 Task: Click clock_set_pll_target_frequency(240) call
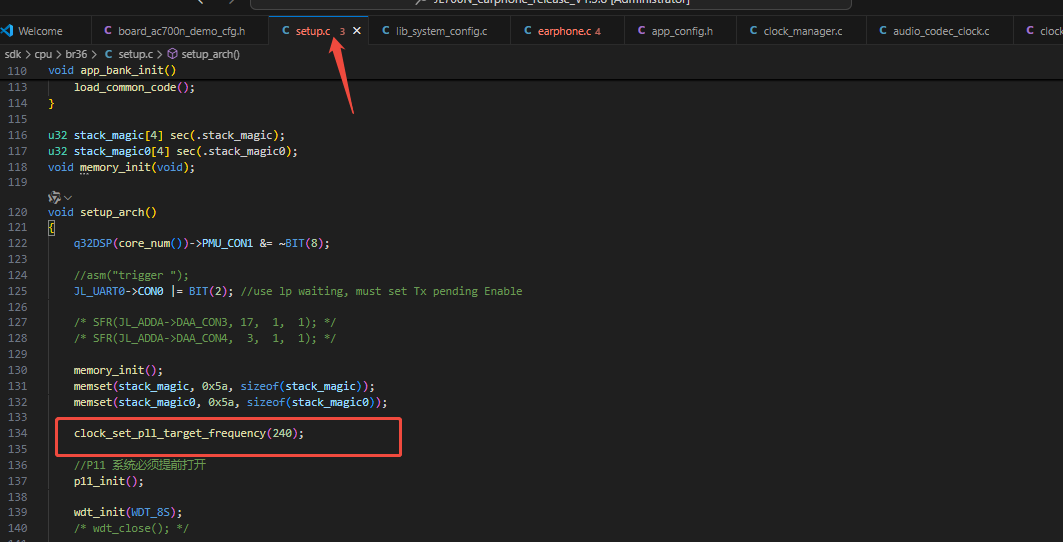[x=189, y=433]
